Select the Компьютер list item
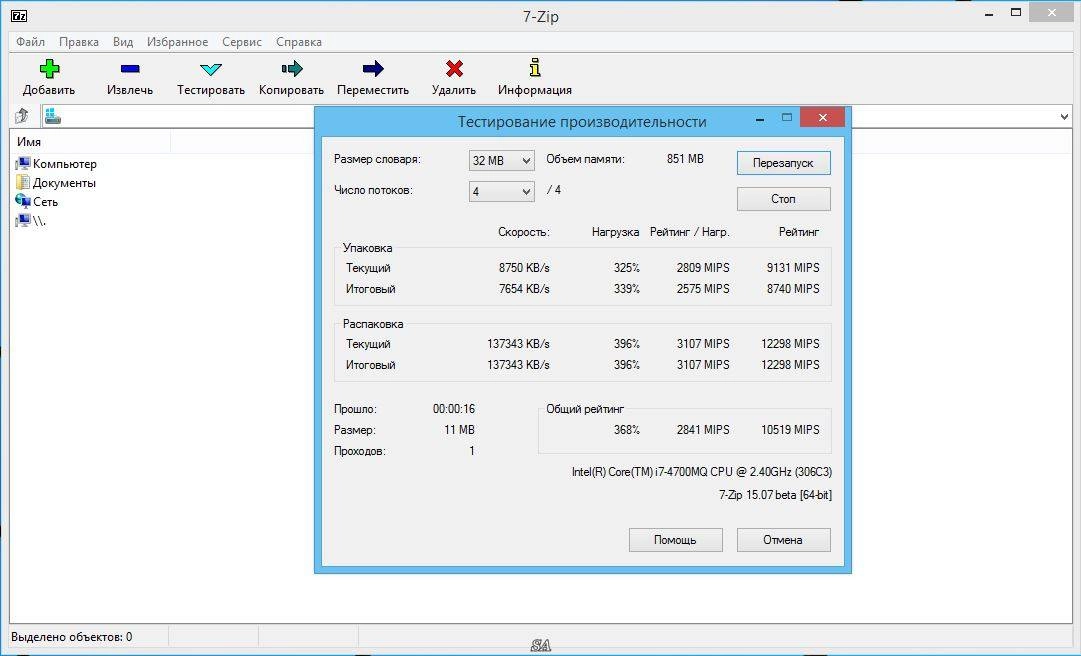Viewport: 1081px width, 656px height. [x=65, y=164]
